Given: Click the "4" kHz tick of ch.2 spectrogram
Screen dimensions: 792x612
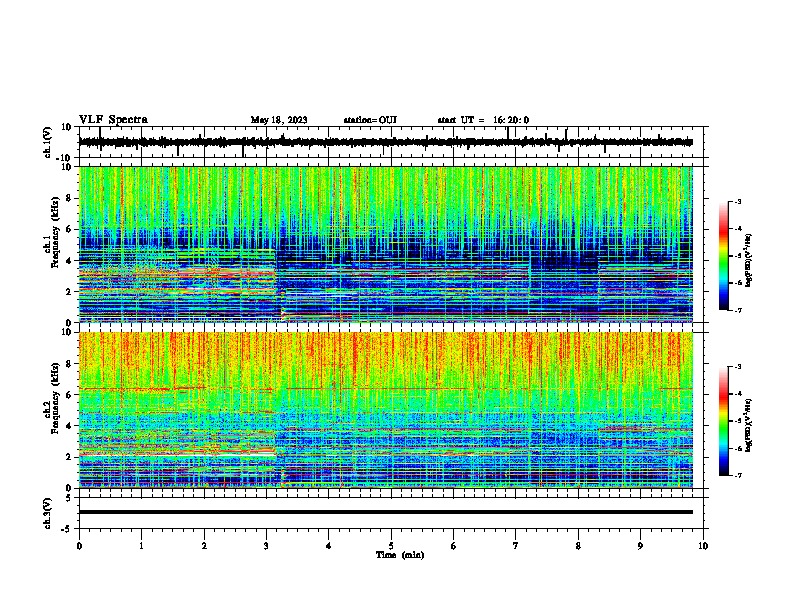Looking at the screenshot, I should pos(70,426).
